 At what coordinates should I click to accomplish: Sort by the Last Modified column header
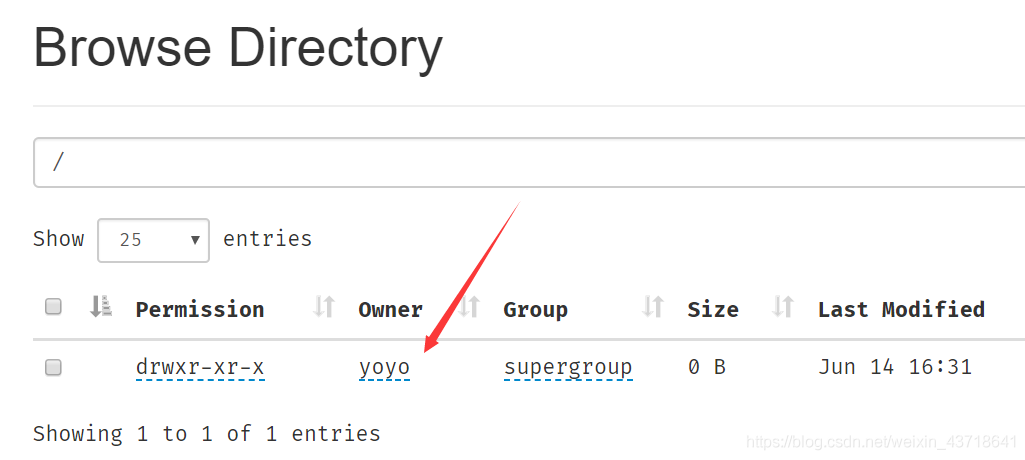pos(901,309)
